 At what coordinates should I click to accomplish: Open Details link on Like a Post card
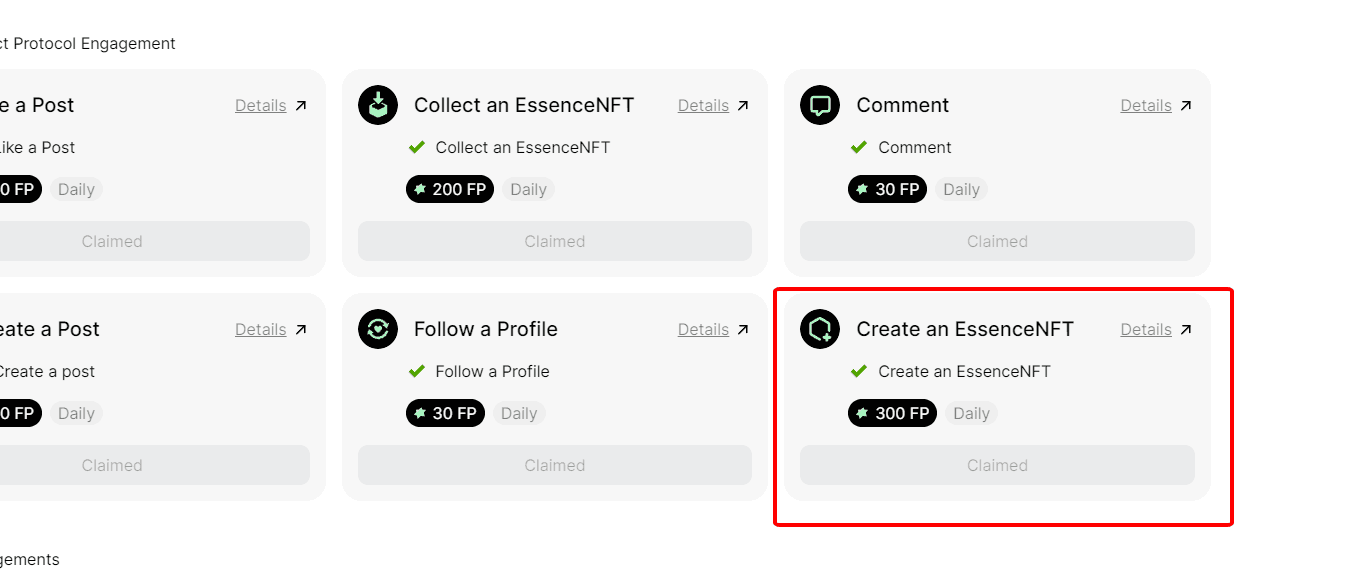261,105
